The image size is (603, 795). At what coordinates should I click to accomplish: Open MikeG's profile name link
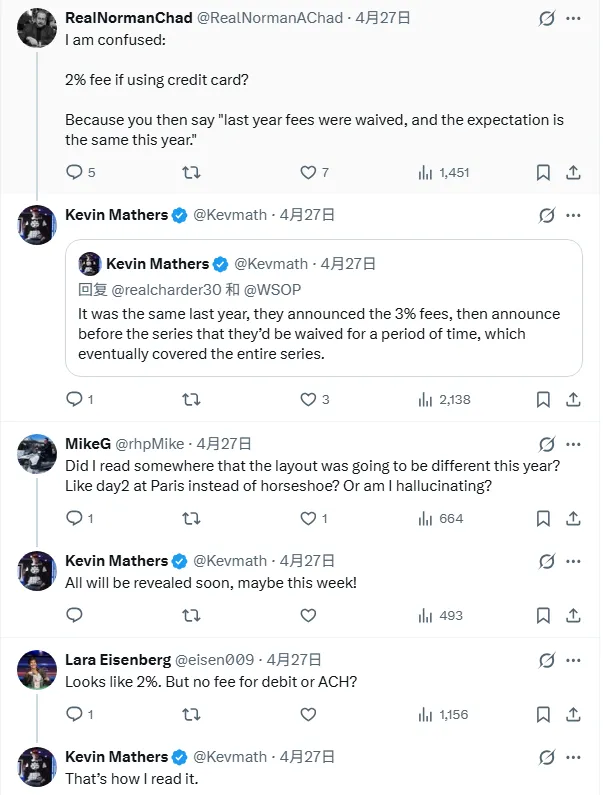(x=88, y=443)
